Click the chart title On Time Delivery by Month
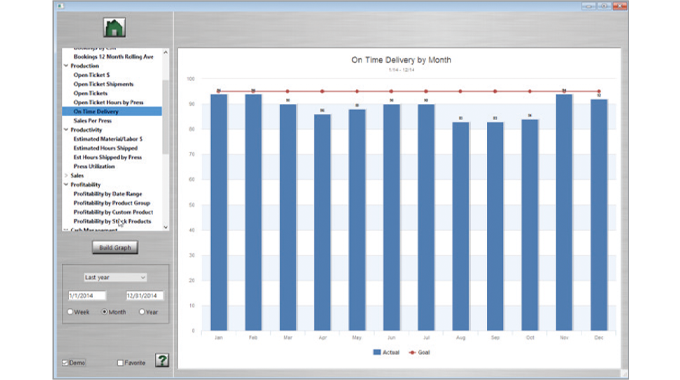Image resolution: width=680 pixels, height=380 pixels. 401,60
